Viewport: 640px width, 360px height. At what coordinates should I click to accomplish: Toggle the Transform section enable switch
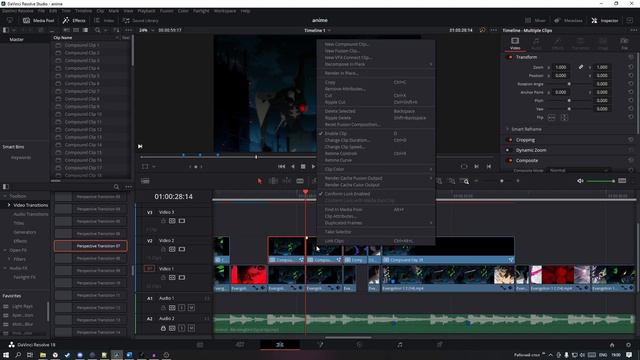510,57
